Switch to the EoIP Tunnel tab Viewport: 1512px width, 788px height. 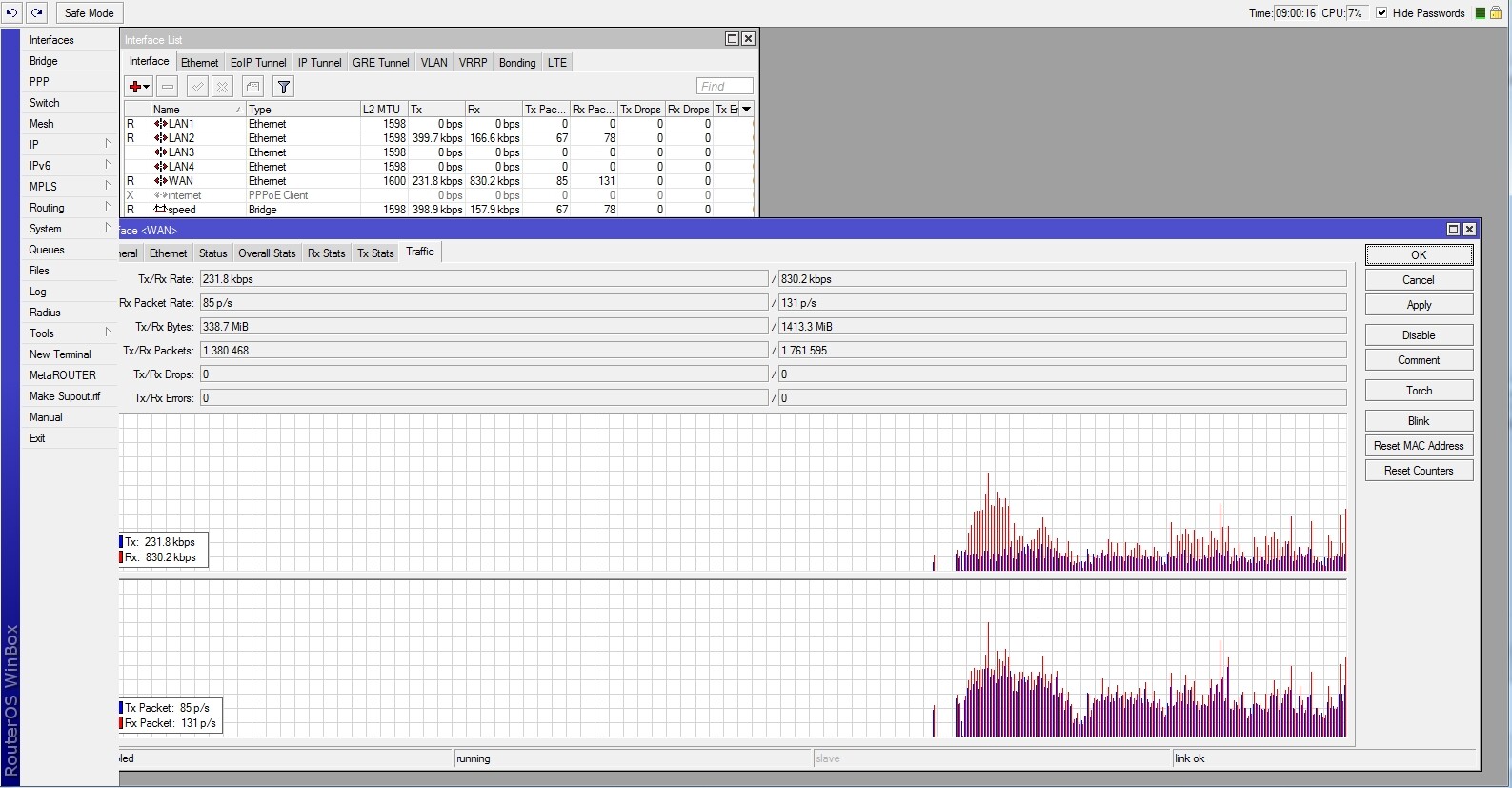(258, 63)
